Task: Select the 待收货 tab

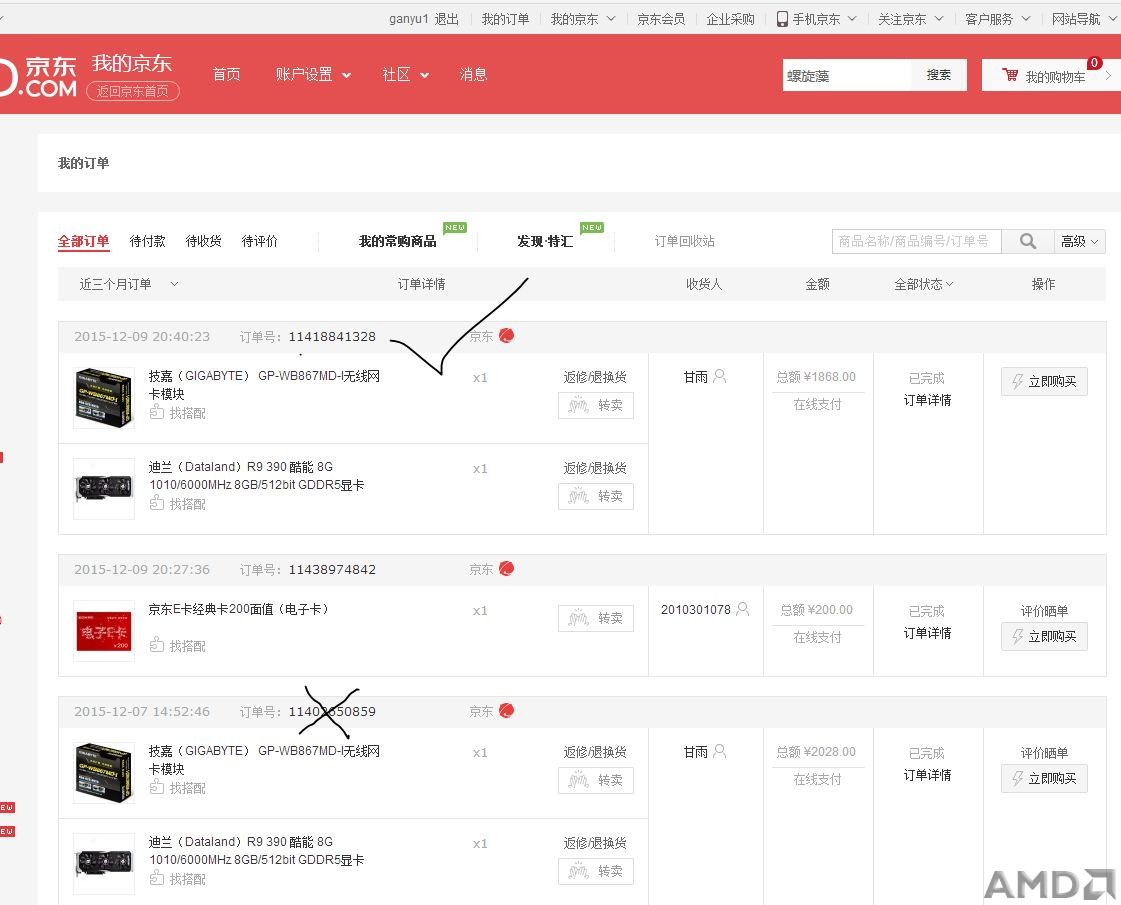Action: pyautogui.click(x=203, y=242)
